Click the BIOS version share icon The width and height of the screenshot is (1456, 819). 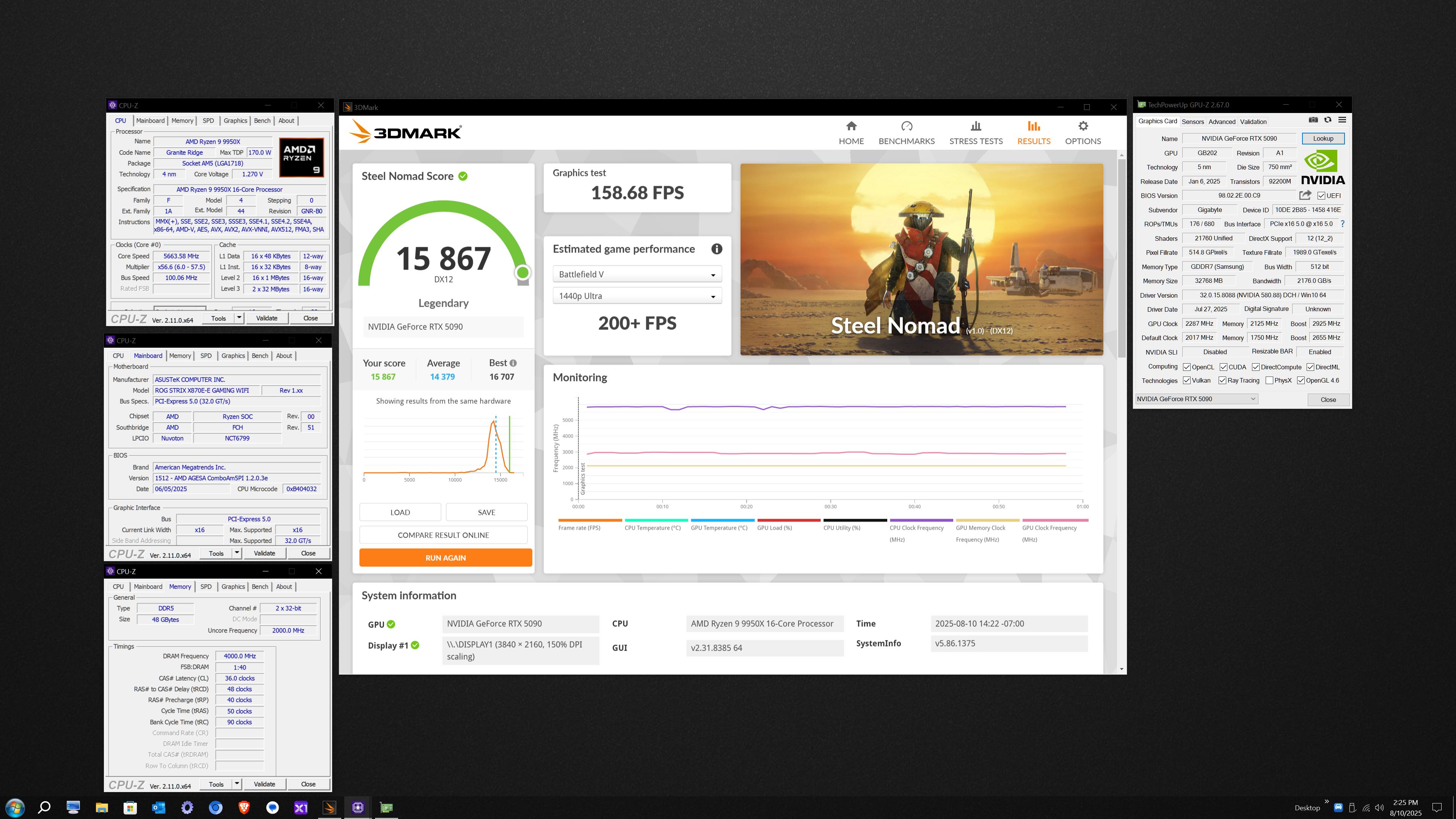point(1304,195)
